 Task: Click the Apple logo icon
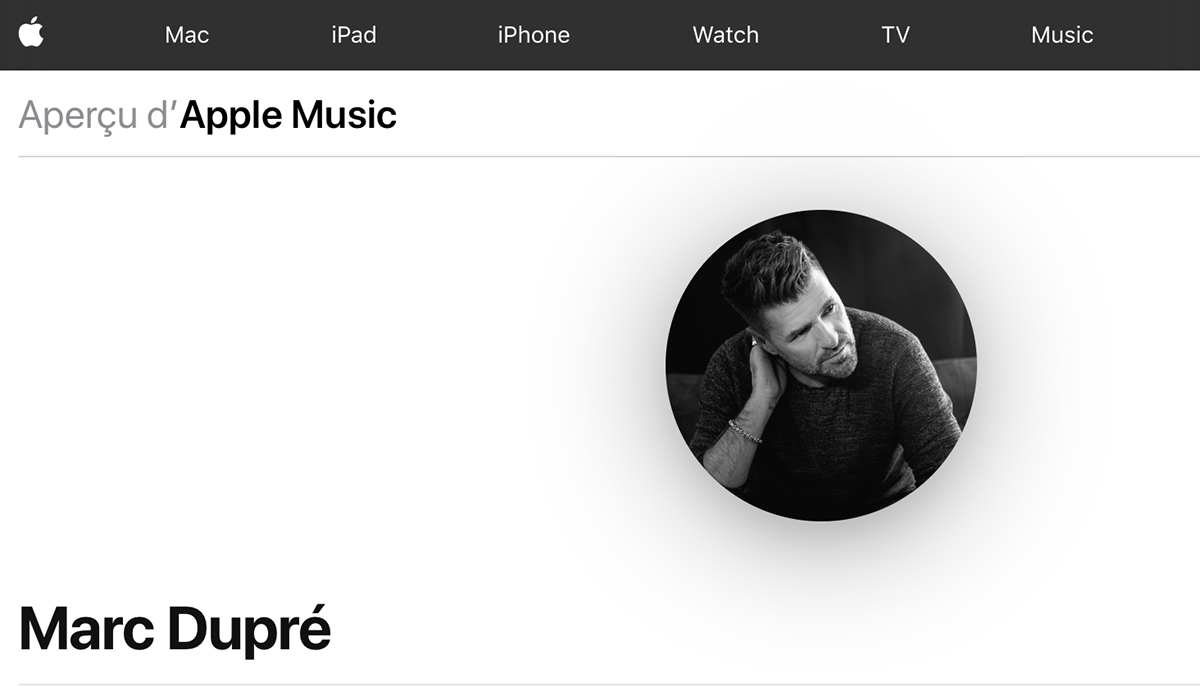pos(31,33)
